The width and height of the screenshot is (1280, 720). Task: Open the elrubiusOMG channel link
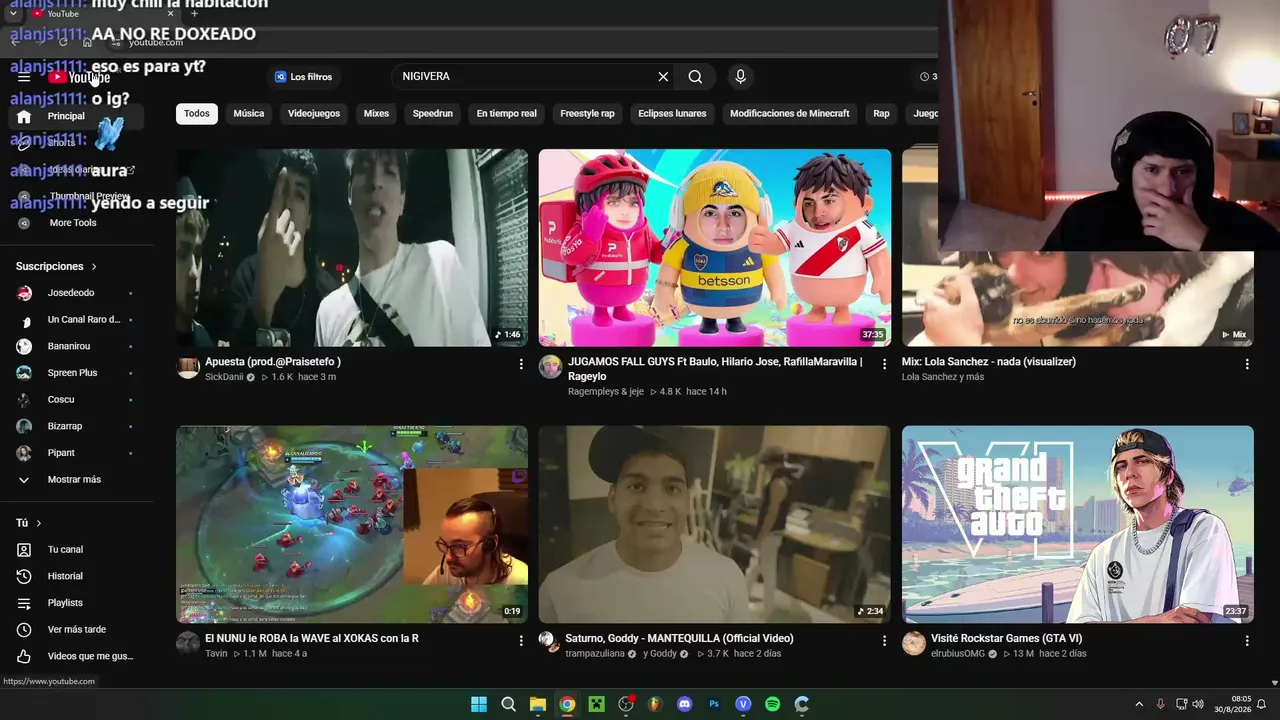(x=958, y=654)
